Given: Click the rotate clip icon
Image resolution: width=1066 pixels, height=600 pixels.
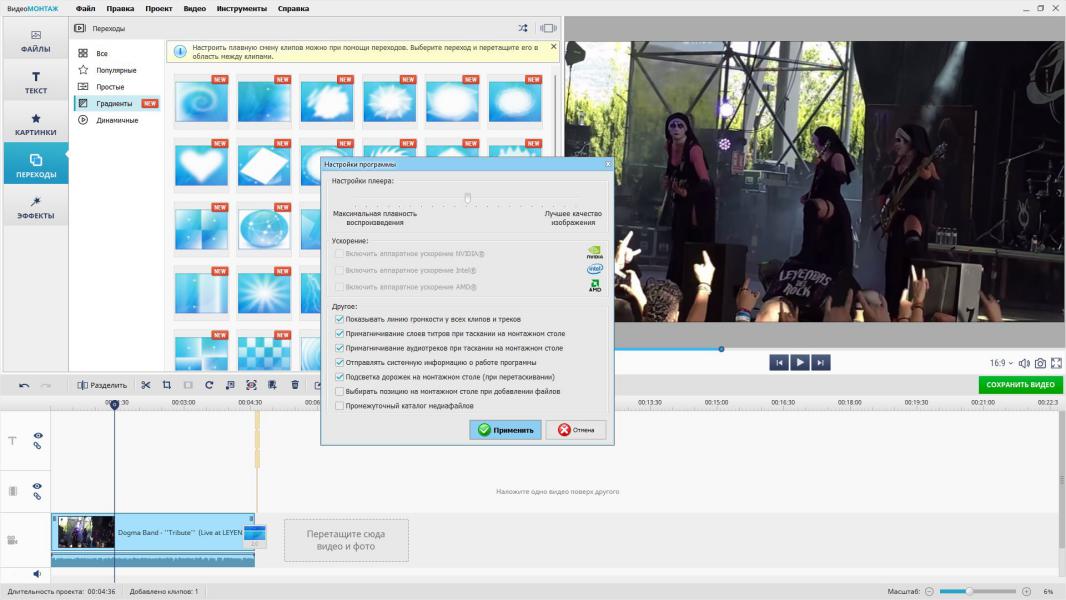Looking at the screenshot, I should [209, 385].
